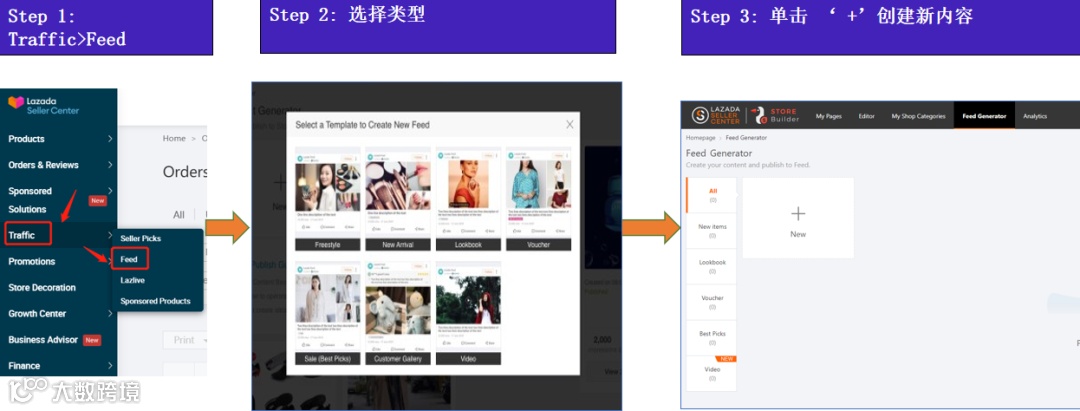Select the All category tab

tap(712, 195)
